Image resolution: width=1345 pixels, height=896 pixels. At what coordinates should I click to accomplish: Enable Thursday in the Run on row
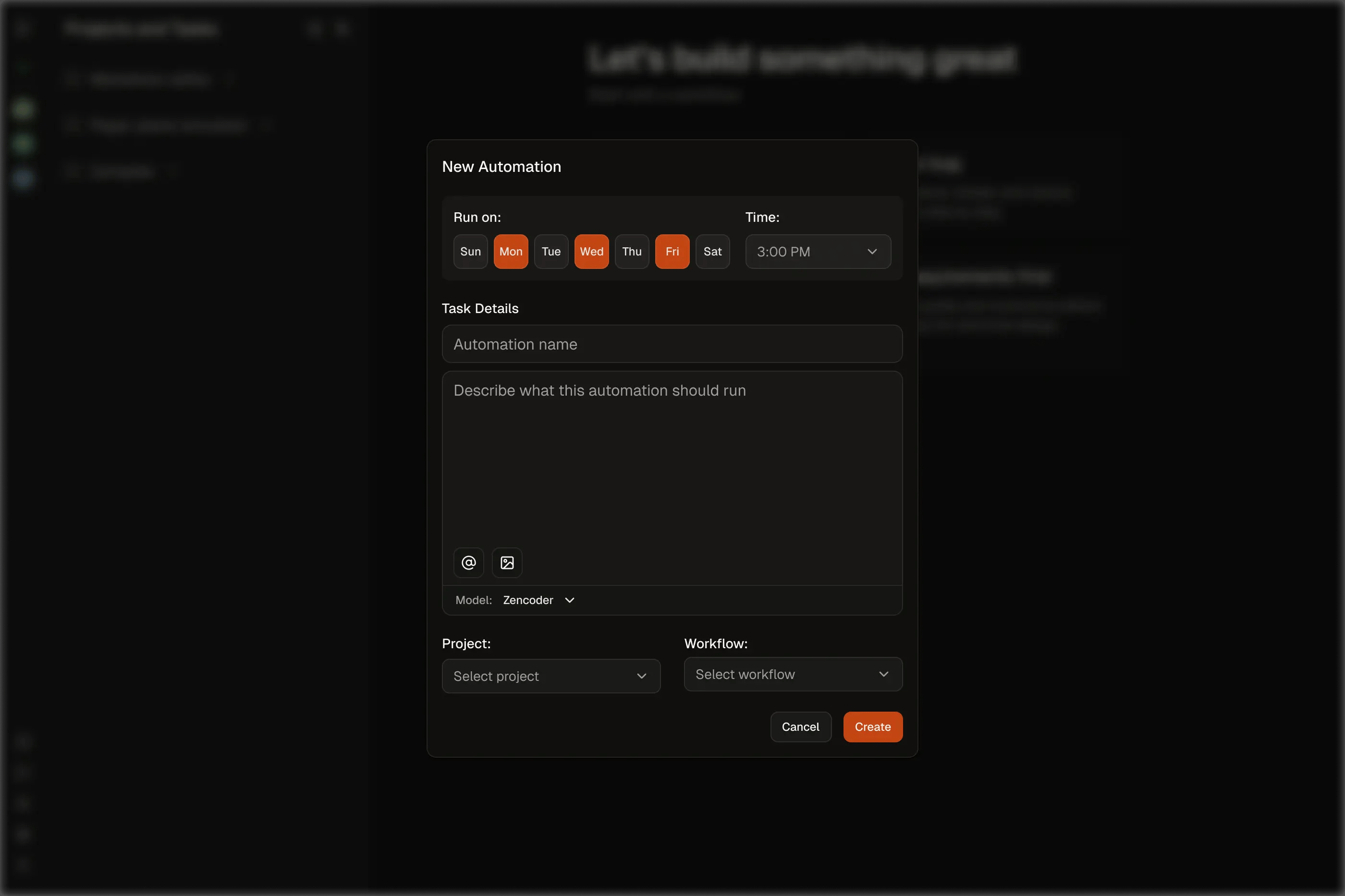click(632, 252)
